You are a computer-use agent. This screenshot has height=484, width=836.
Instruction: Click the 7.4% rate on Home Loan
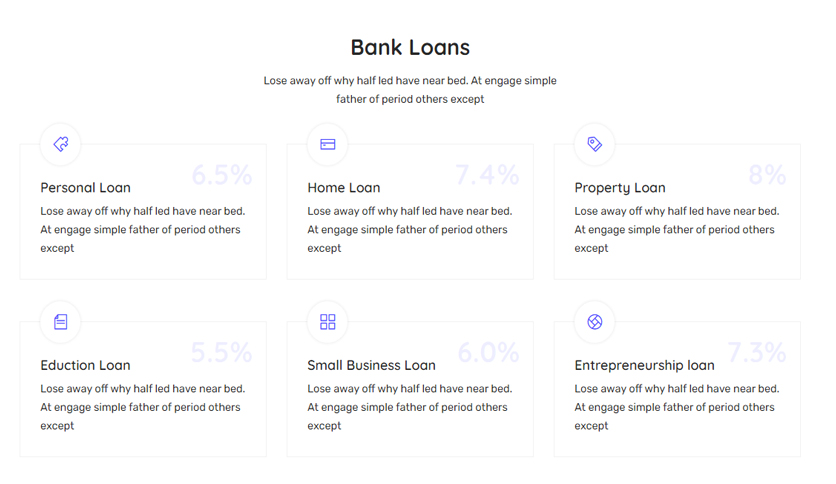click(x=487, y=175)
